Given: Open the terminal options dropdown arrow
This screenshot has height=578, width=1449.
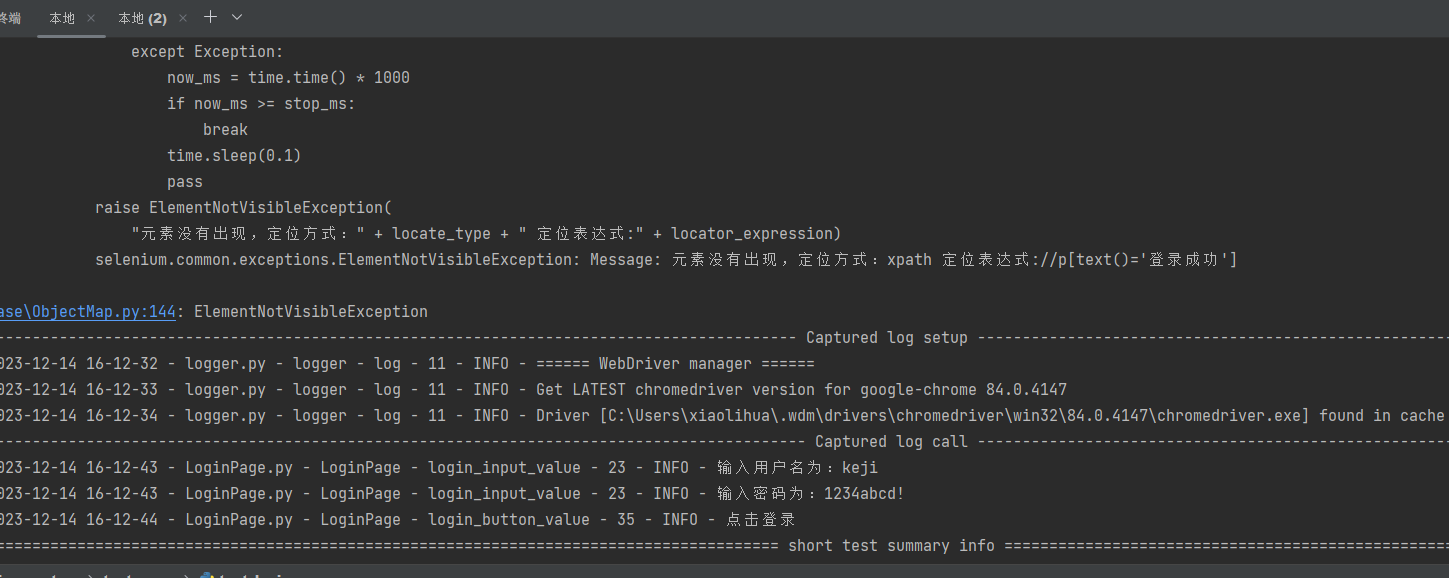Looking at the screenshot, I should coord(237,17).
